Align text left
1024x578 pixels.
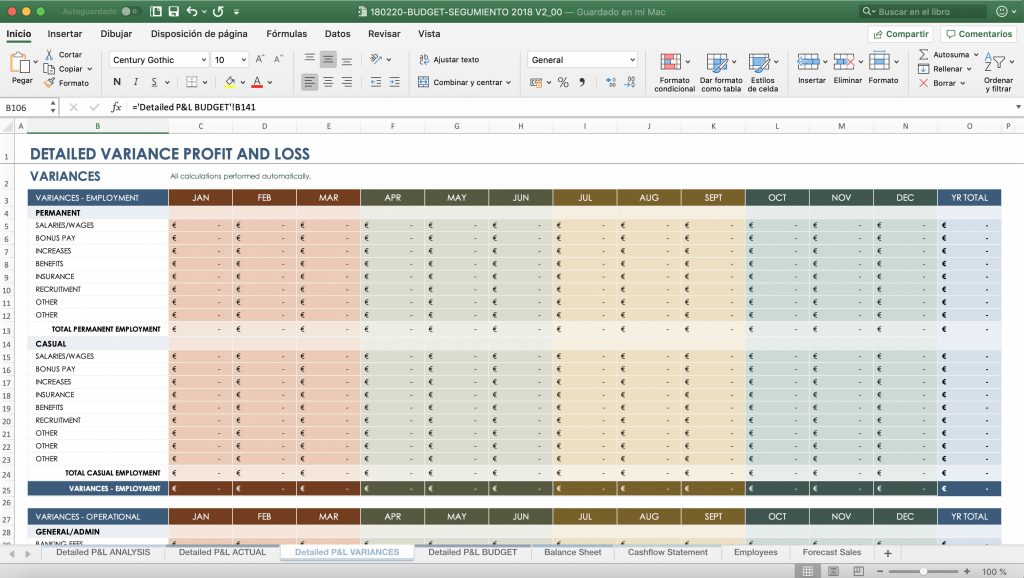[310, 82]
